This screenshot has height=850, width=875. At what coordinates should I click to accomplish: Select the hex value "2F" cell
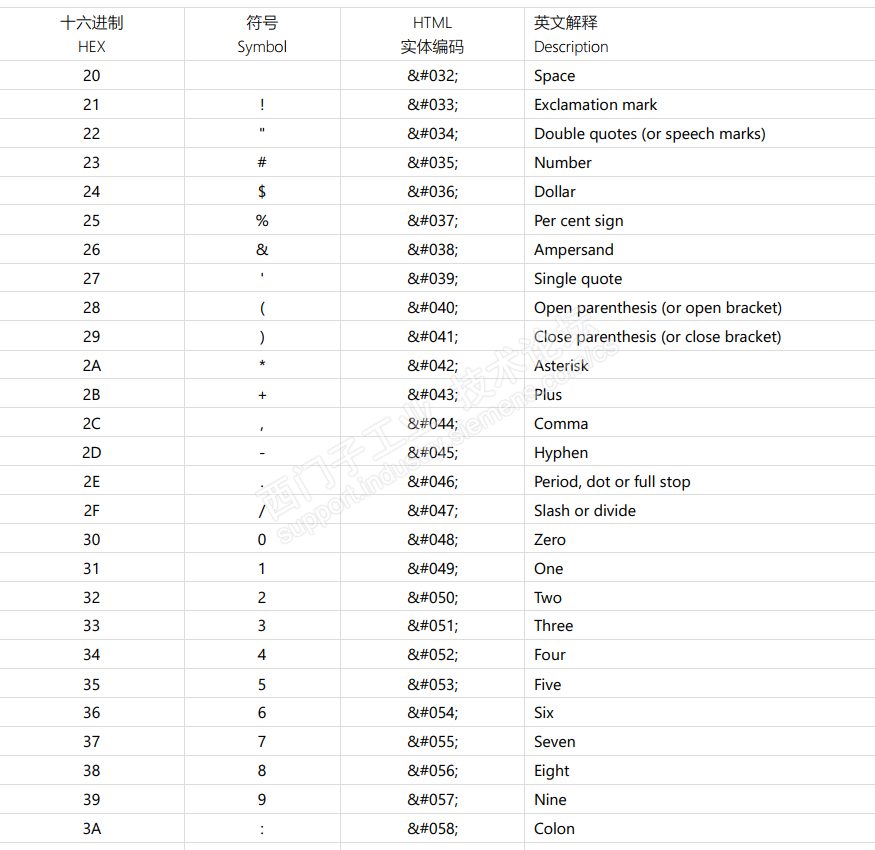[92, 511]
